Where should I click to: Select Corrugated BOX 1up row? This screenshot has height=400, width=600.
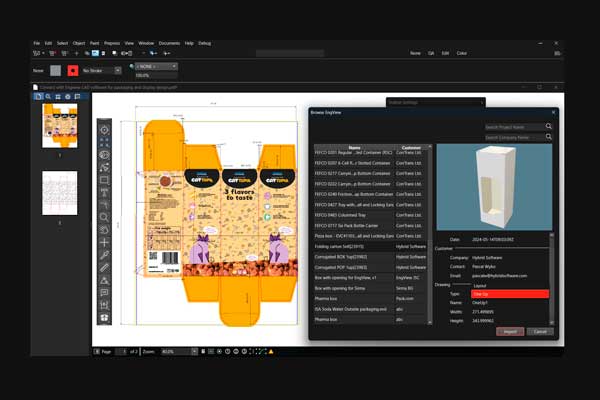coord(370,257)
